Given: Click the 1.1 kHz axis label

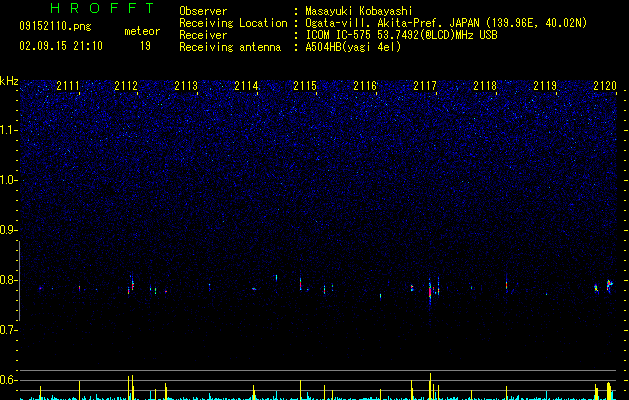Looking at the screenshot, I should click(8, 130).
